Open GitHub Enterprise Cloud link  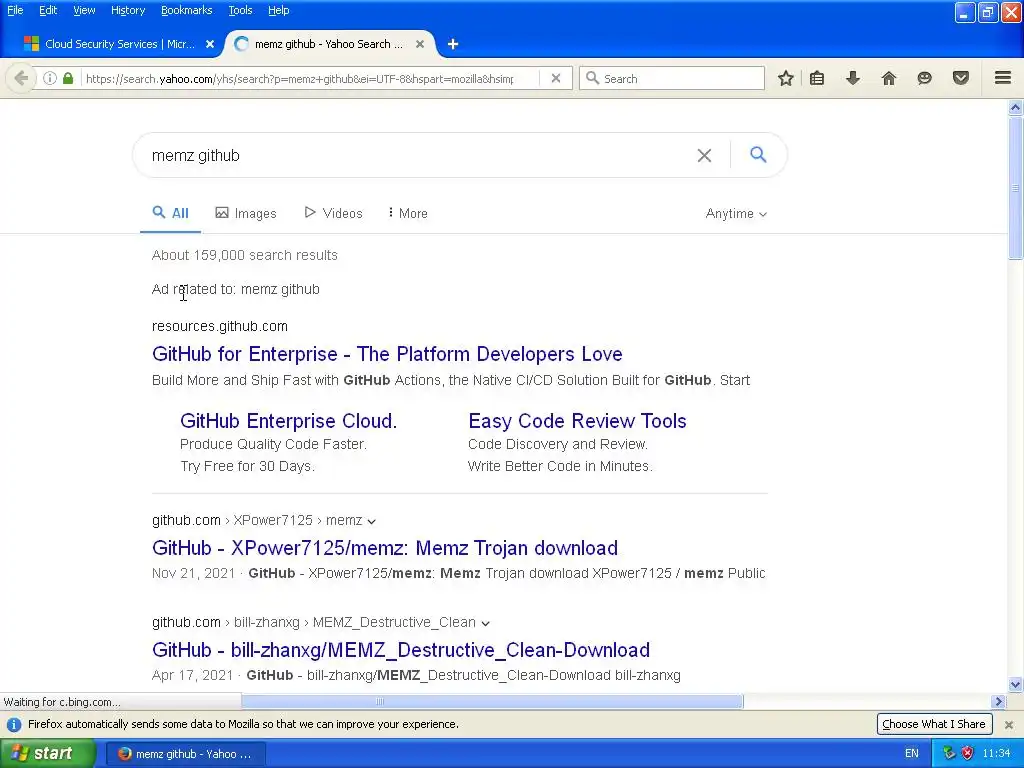tap(289, 421)
